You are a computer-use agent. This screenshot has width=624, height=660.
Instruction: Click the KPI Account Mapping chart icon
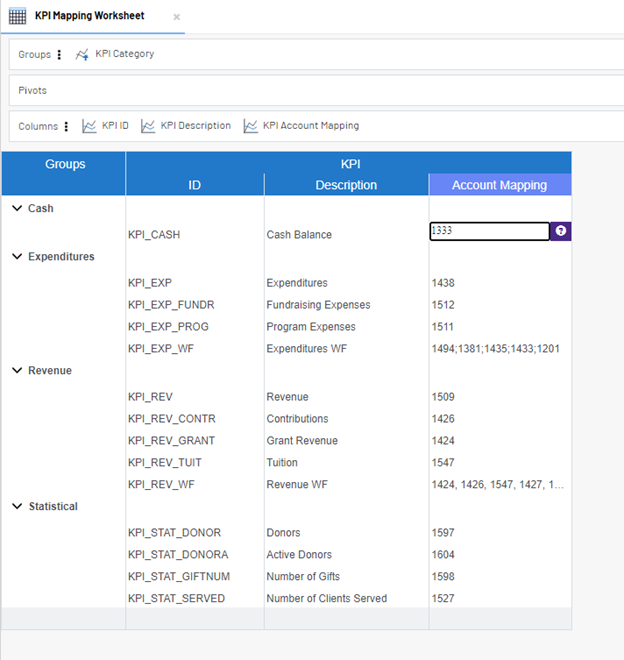tap(250, 126)
